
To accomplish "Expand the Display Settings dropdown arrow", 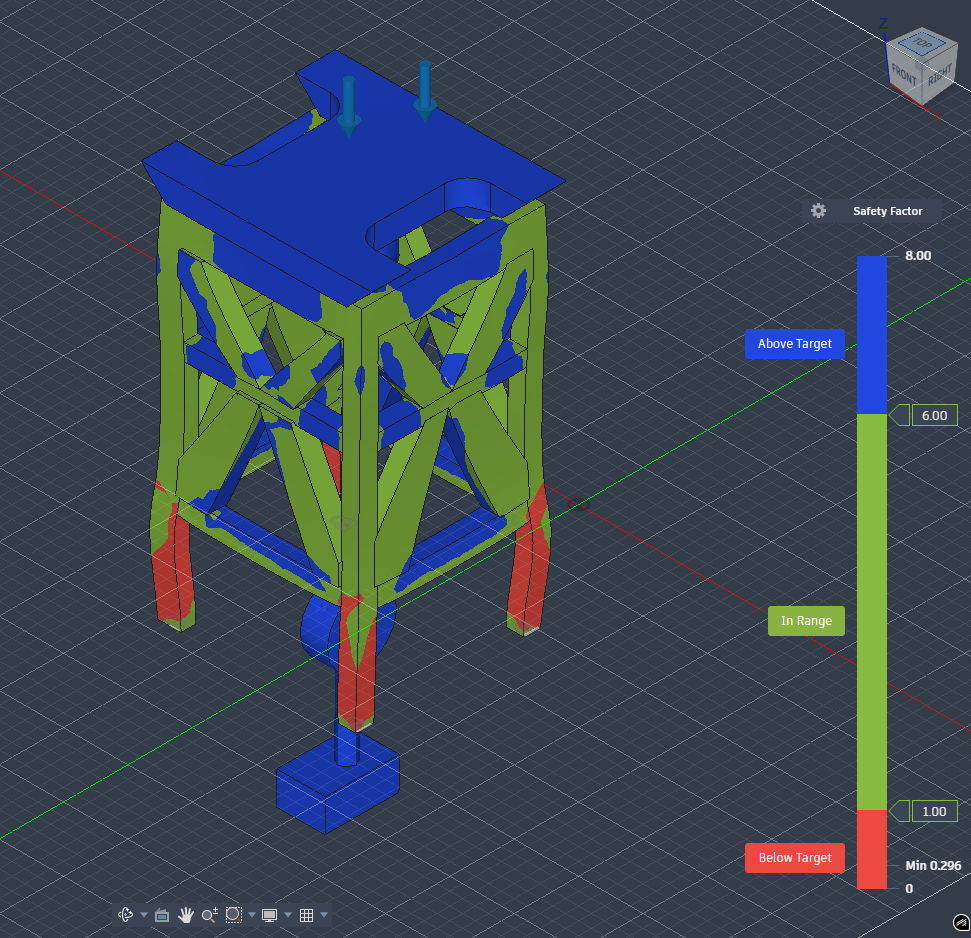I will (x=288, y=914).
